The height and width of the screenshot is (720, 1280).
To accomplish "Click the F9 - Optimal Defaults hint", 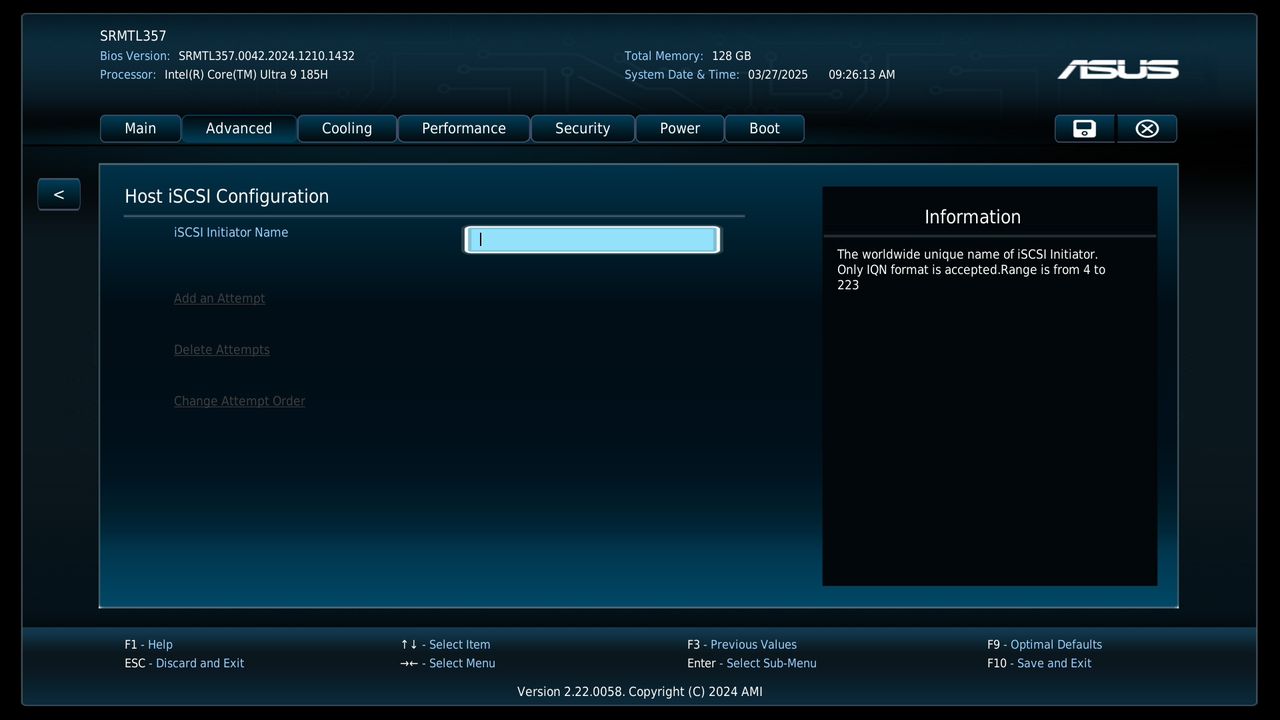I will pos(1045,645).
